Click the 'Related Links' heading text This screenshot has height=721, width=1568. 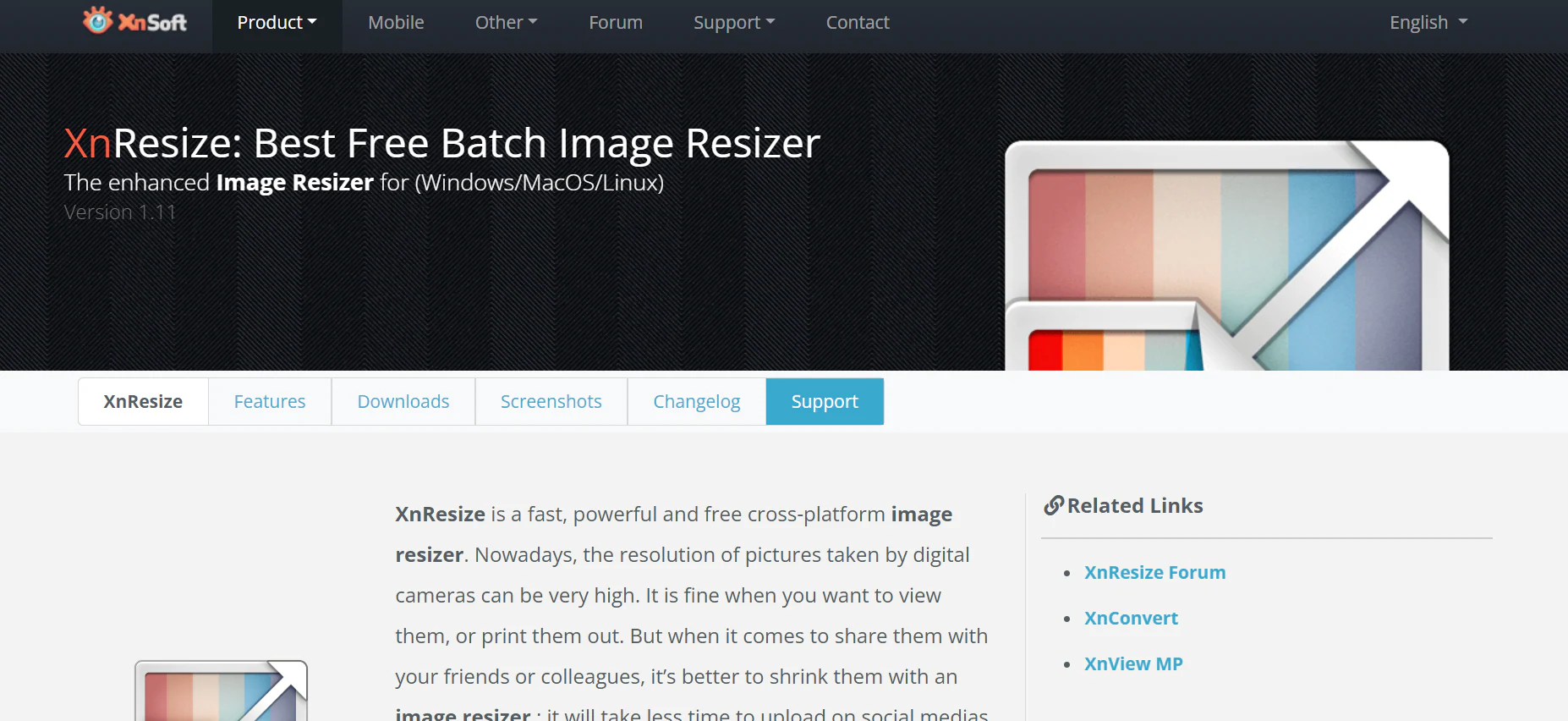click(x=1135, y=505)
